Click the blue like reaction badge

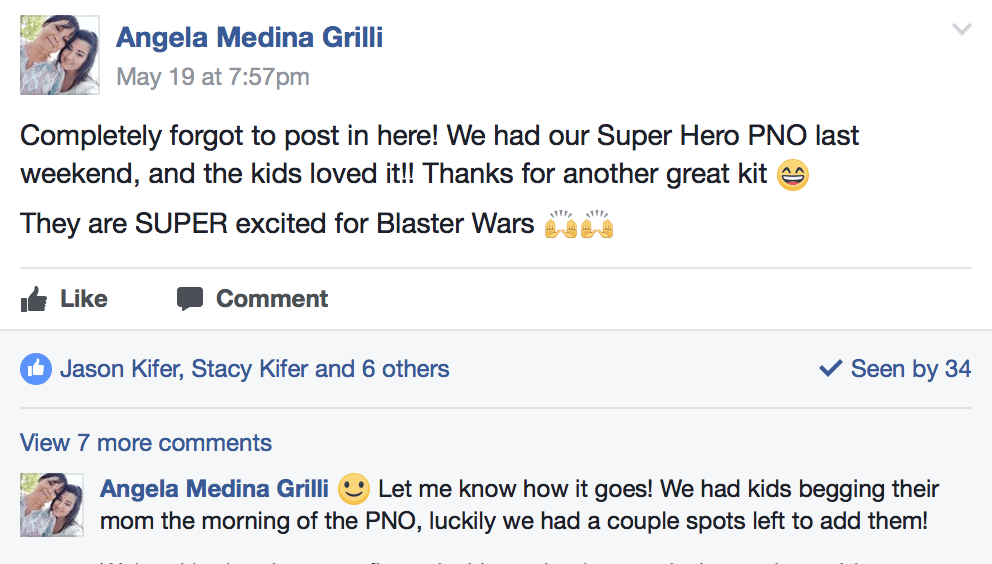36,369
